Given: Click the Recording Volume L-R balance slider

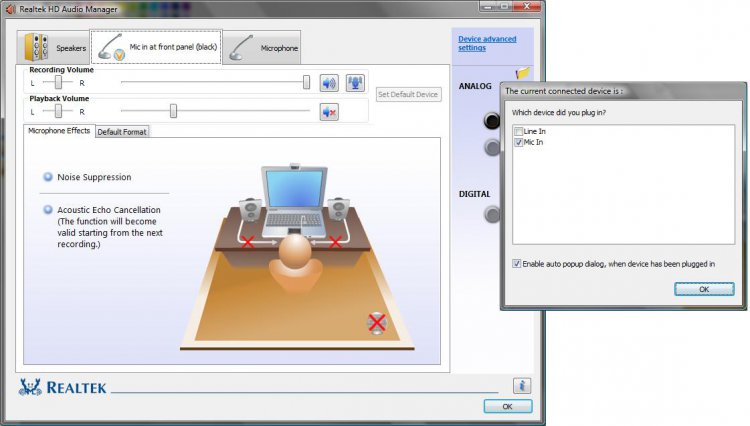Looking at the screenshot, I should click(x=58, y=82).
